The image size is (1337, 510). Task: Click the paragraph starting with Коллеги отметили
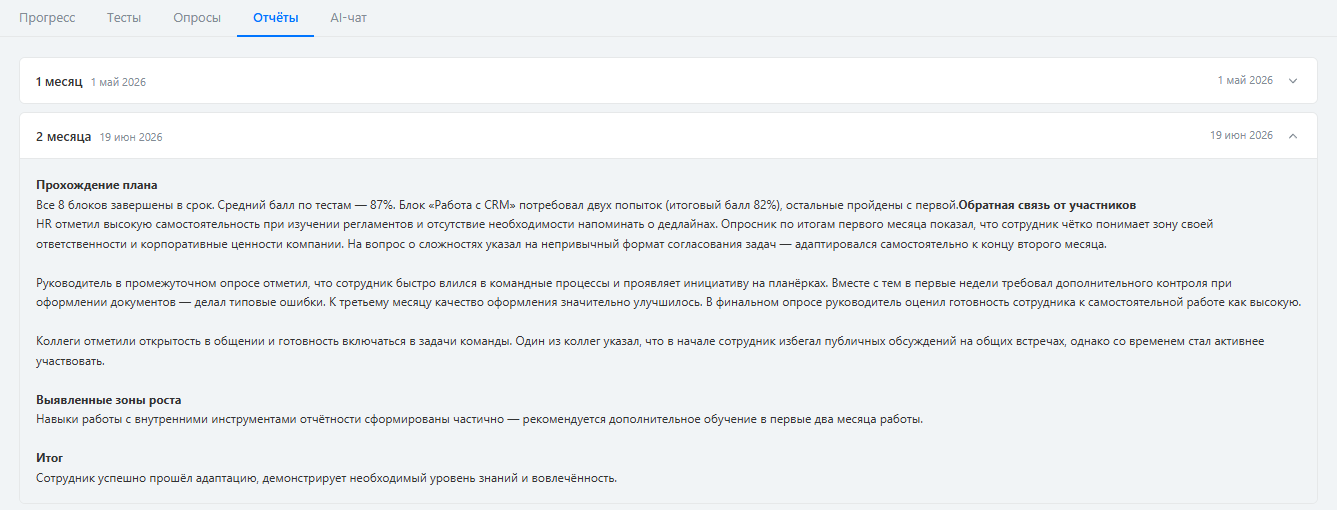[x=640, y=351]
